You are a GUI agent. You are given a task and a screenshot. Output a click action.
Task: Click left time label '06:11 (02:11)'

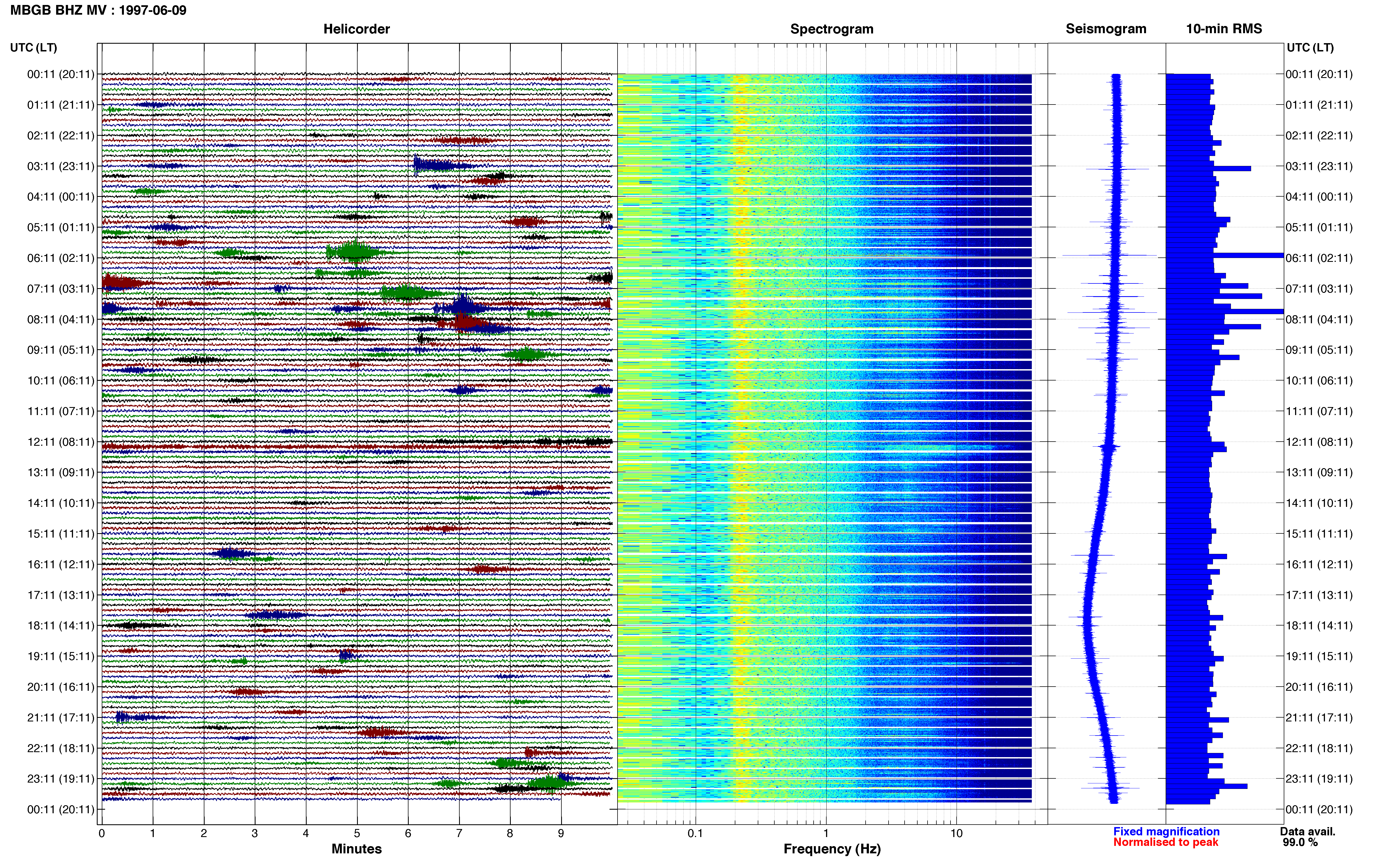pos(61,258)
